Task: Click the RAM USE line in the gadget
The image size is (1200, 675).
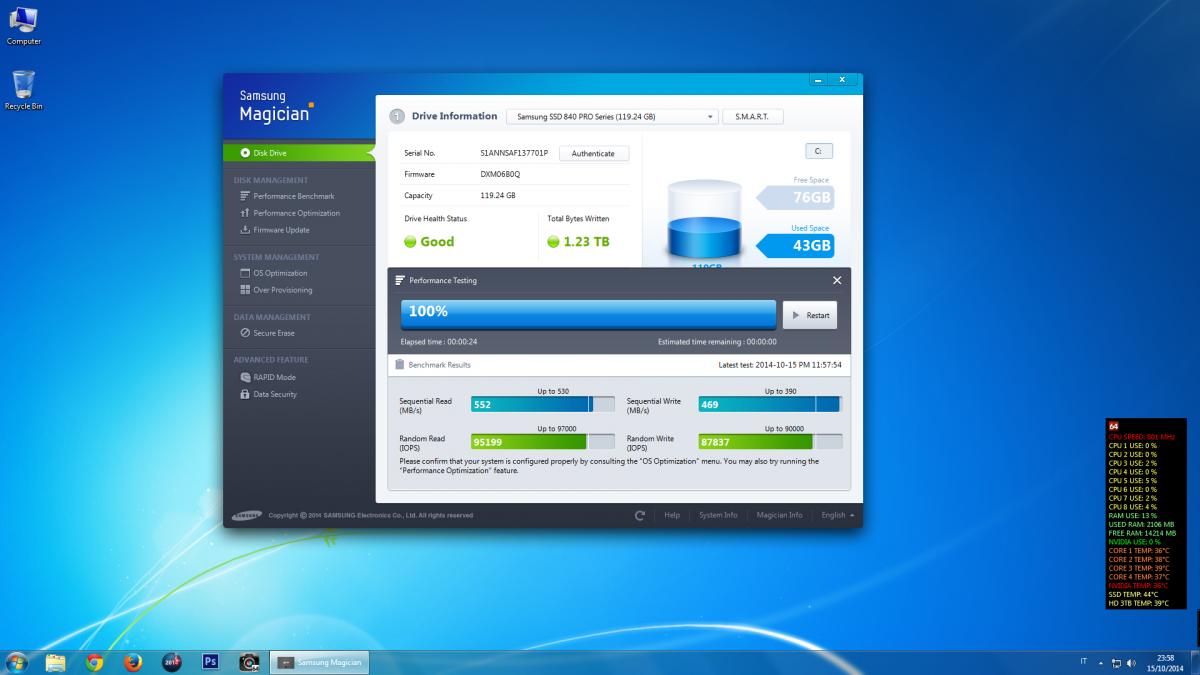Action: click(x=1132, y=515)
